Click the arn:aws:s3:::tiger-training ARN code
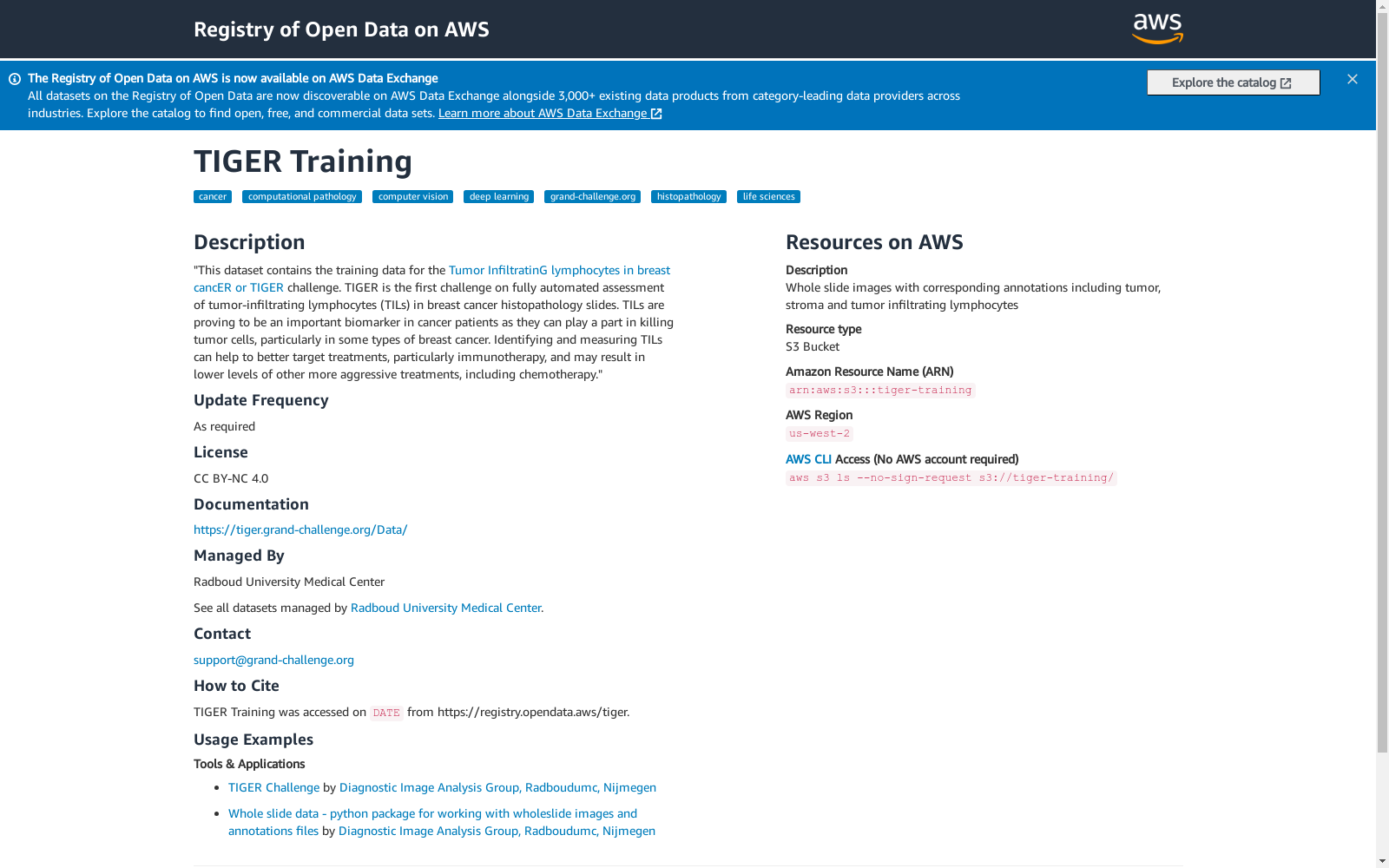This screenshot has width=1389, height=868. click(x=880, y=391)
